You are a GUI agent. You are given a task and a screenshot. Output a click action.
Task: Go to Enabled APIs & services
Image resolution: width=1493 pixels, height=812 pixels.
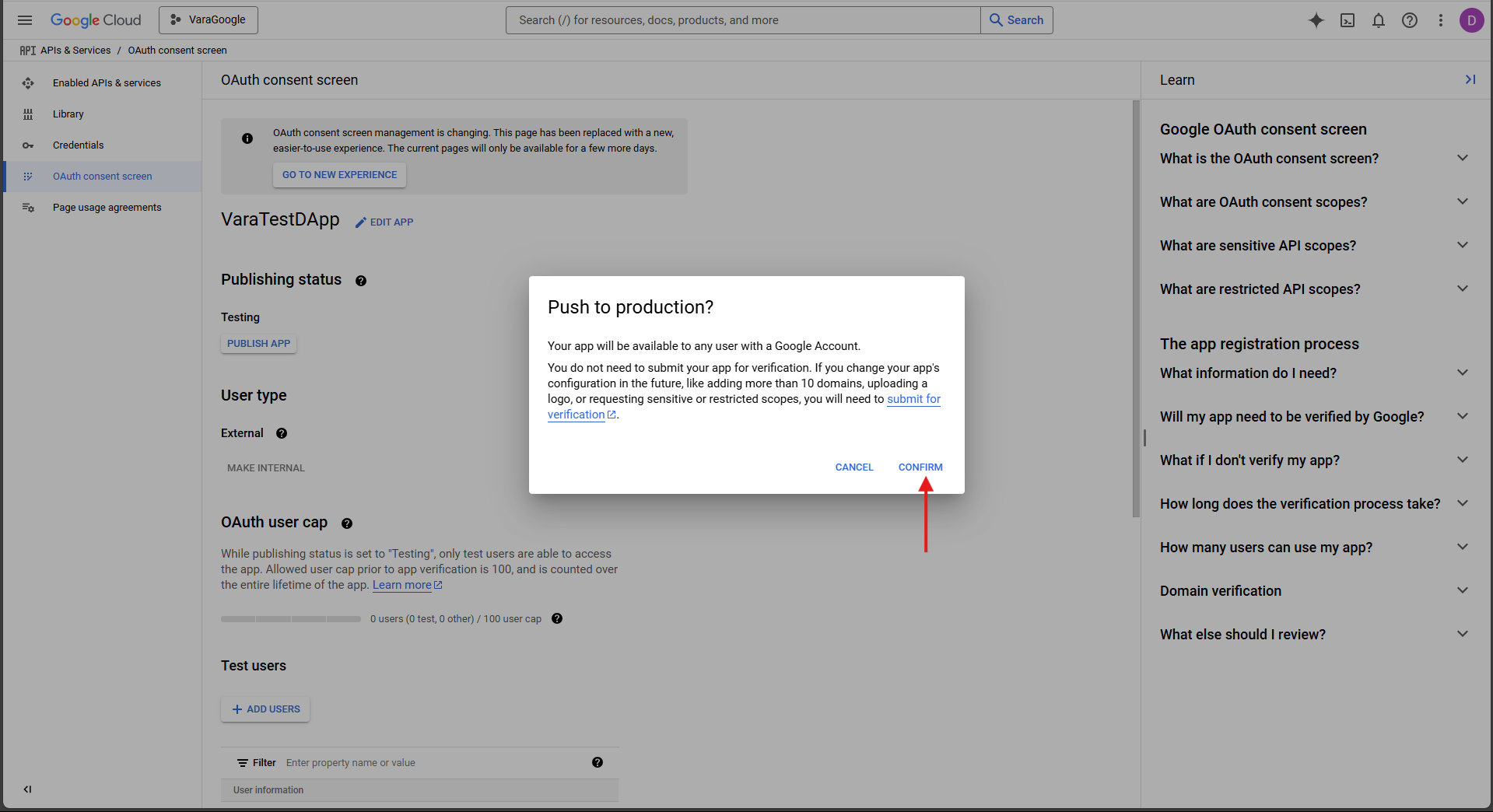(x=103, y=82)
